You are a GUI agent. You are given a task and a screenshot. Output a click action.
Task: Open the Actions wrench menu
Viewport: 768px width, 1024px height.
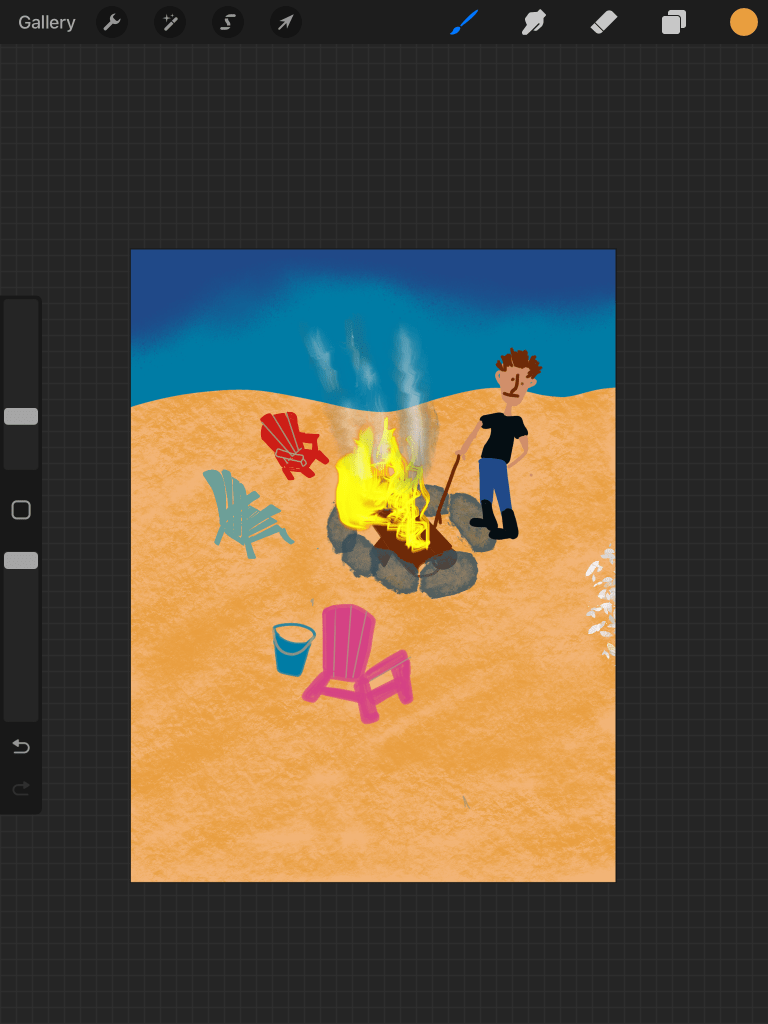pyautogui.click(x=112, y=22)
